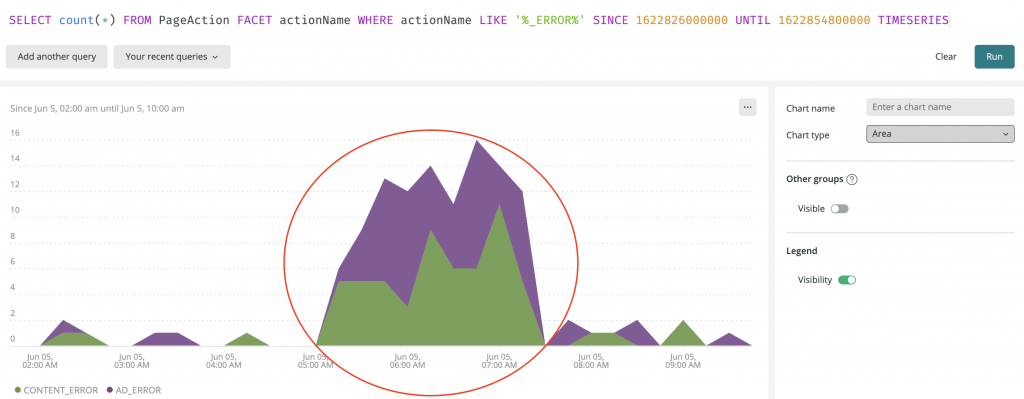Select the AD_ERROR legend entry

point(133,391)
